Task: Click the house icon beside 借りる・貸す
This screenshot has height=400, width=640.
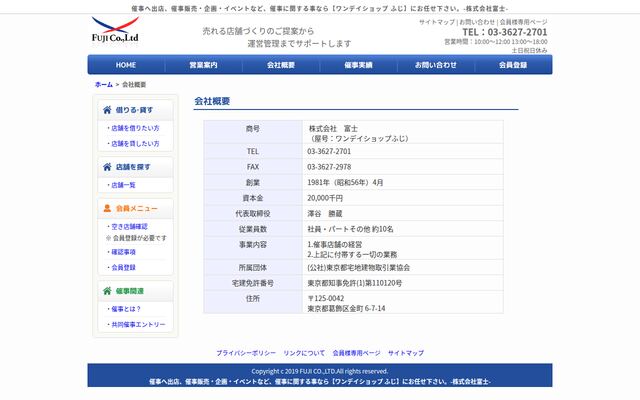Action: (107, 110)
